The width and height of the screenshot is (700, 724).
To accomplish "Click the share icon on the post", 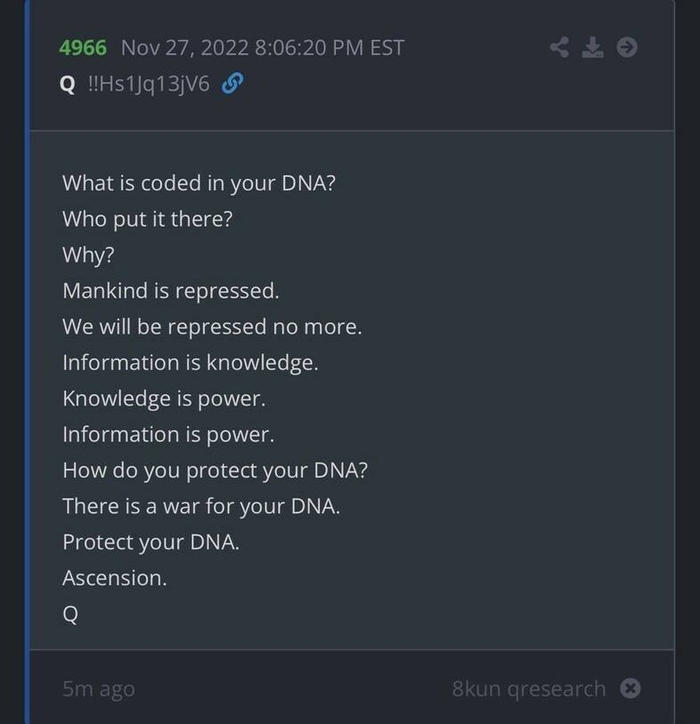I will [561, 47].
